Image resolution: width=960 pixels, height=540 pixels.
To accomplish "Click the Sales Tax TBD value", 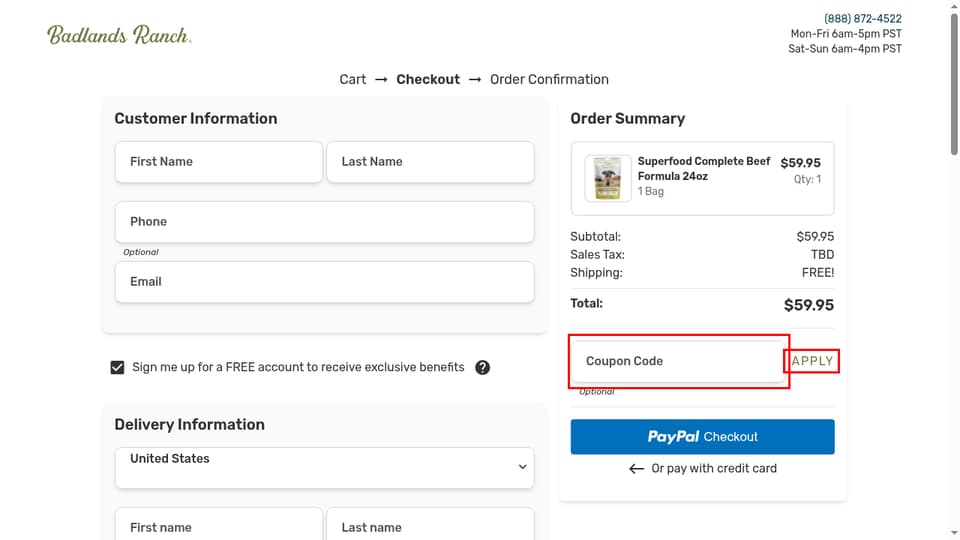I will click(x=822, y=255).
